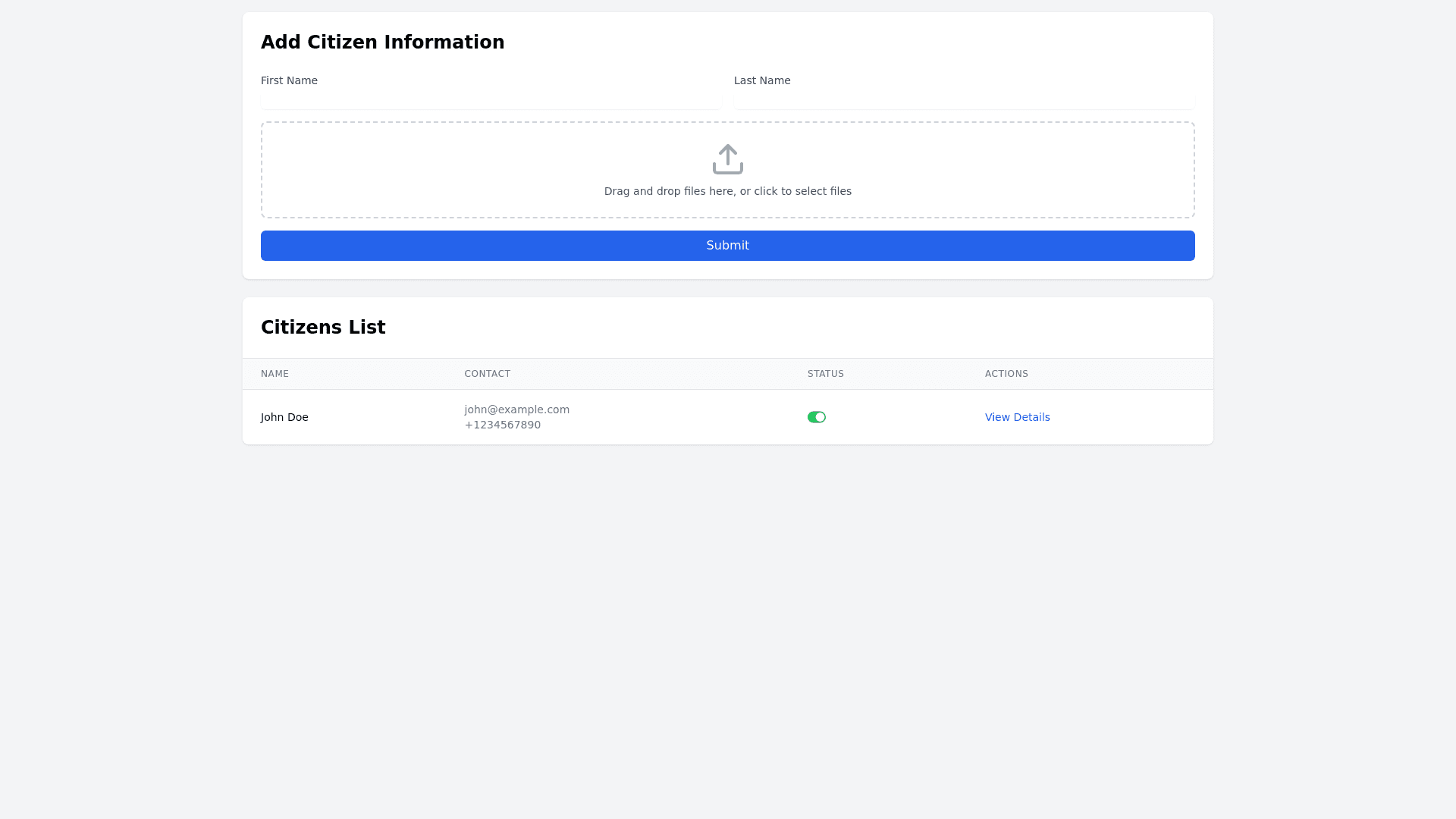Toggle John Doe's status switch
This screenshot has width=1456, height=819.
pyautogui.click(x=816, y=417)
